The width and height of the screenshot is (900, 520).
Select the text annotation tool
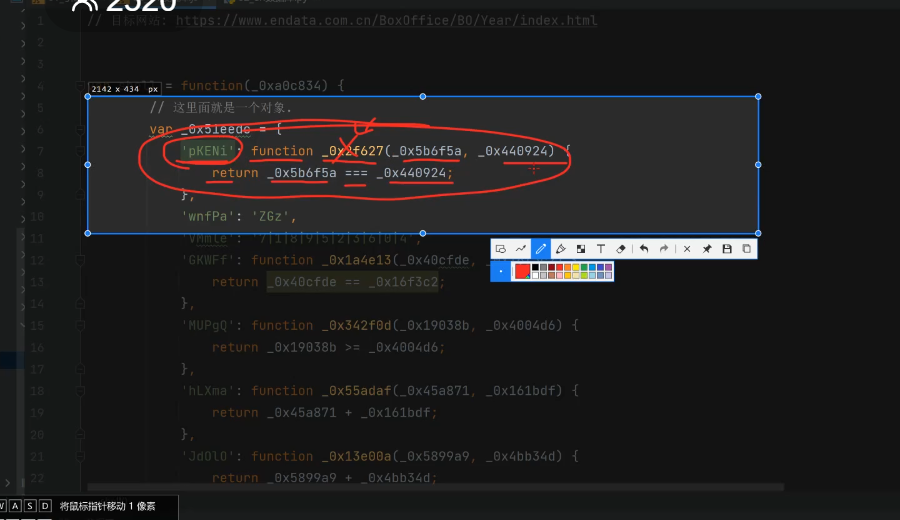click(x=601, y=249)
